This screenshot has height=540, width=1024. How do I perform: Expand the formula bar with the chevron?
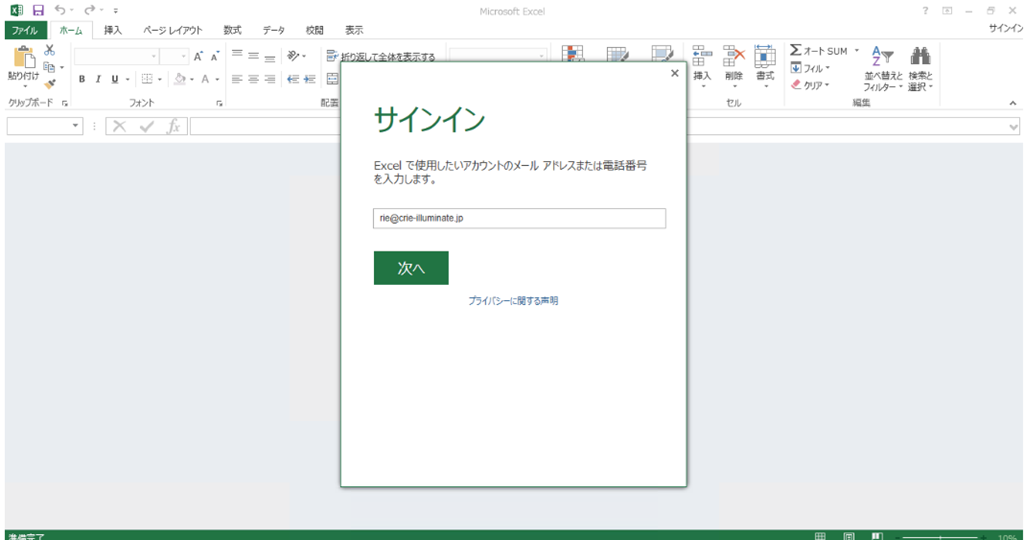(1014, 127)
